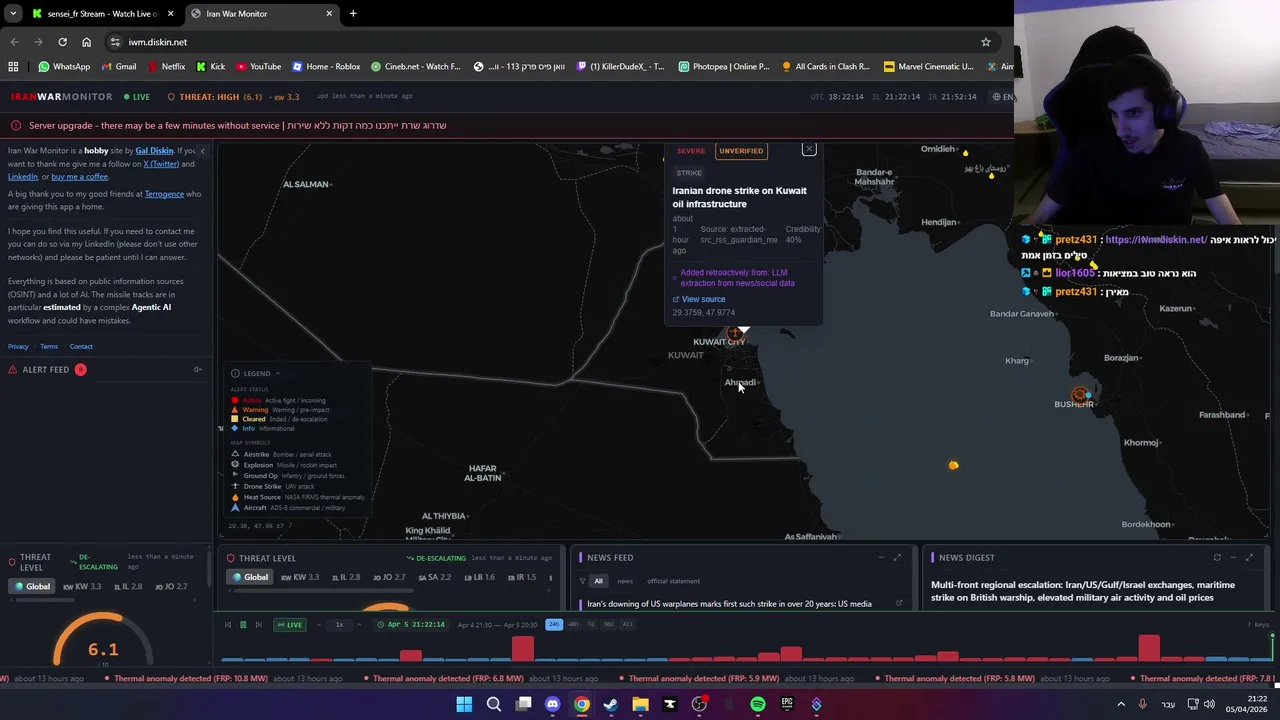Image resolution: width=1280 pixels, height=720 pixels.
Task: Pause the timeline playback
Action: click(x=243, y=625)
